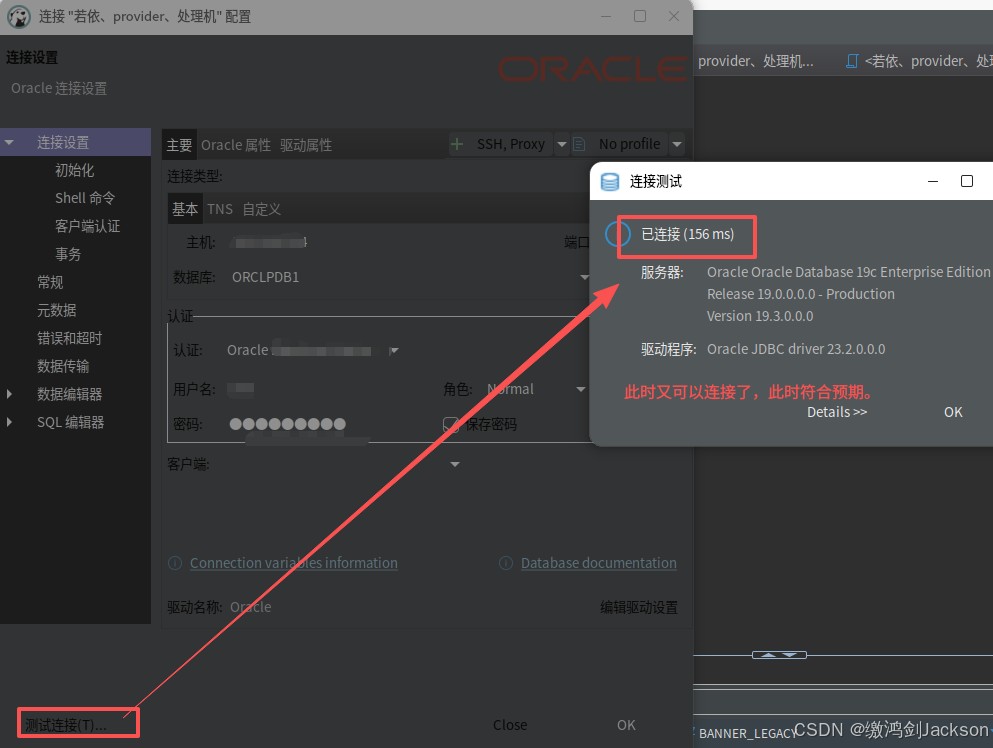
Task: Click the database icon in the 连接测试 title bar
Action: [610, 182]
